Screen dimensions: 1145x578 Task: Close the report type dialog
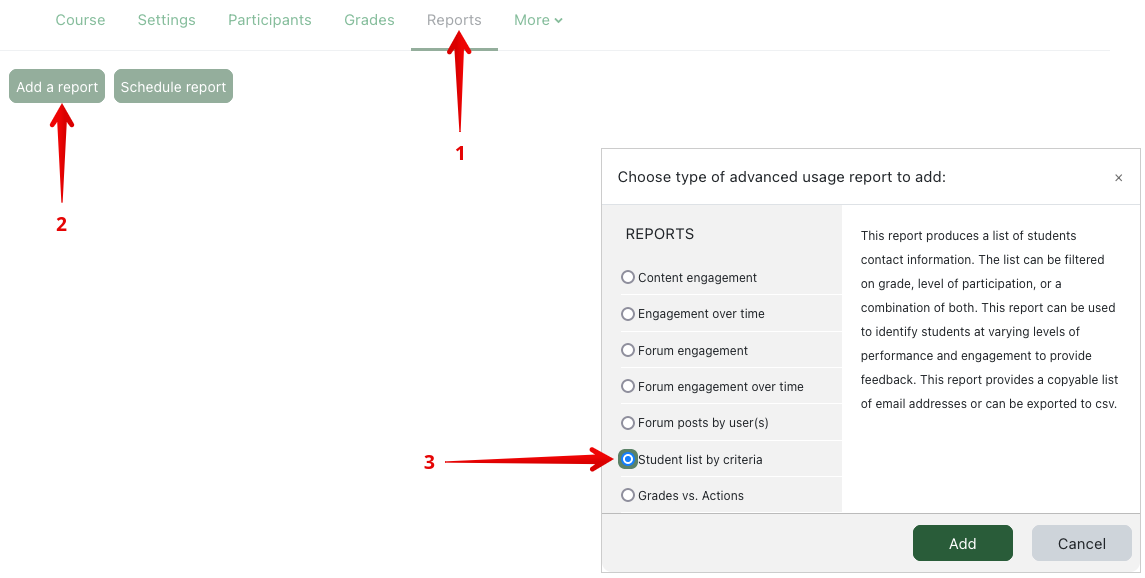point(1118,178)
